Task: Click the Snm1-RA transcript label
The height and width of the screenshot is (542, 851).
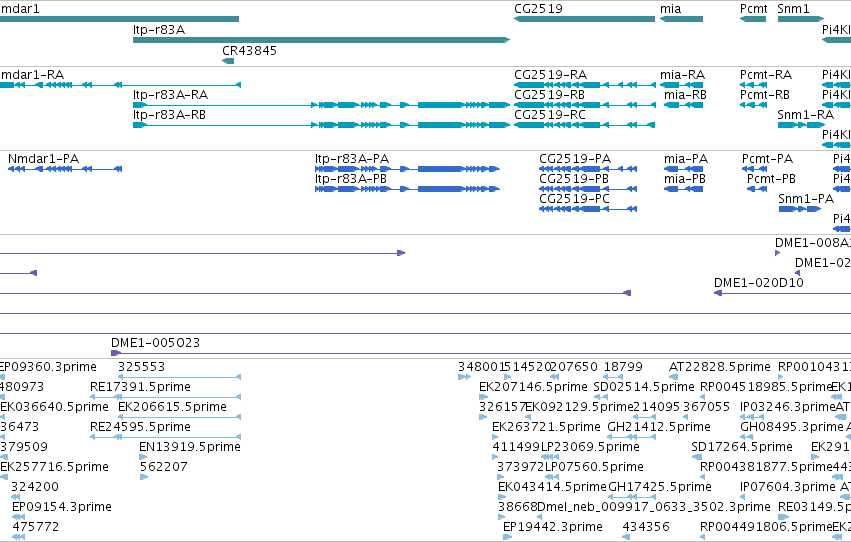Action: pos(805,115)
